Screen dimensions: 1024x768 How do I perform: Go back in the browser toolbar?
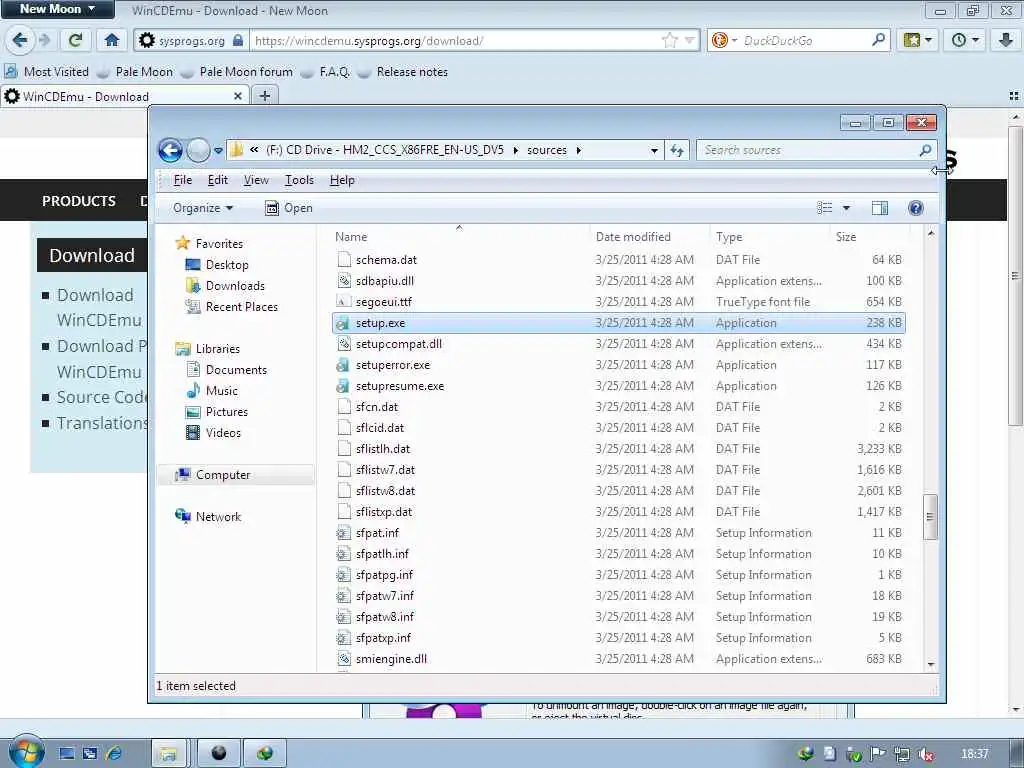coord(19,40)
